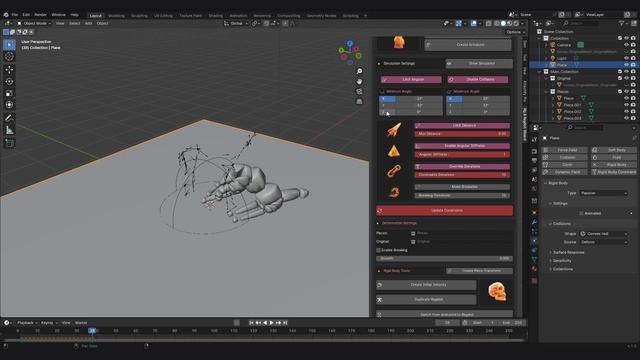Click the outliner filter funnel icon
640x360 pixels.
[x=621, y=24]
